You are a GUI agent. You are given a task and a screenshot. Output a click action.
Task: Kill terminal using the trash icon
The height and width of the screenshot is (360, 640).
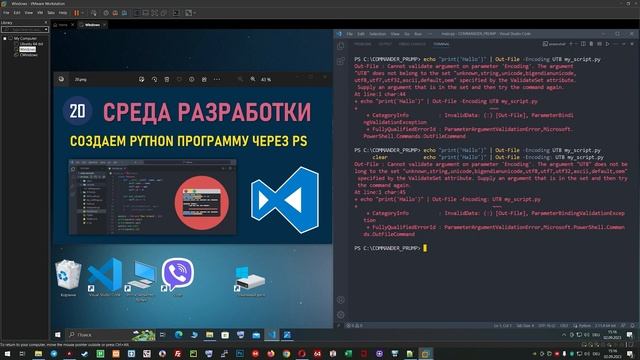[x=591, y=44]
